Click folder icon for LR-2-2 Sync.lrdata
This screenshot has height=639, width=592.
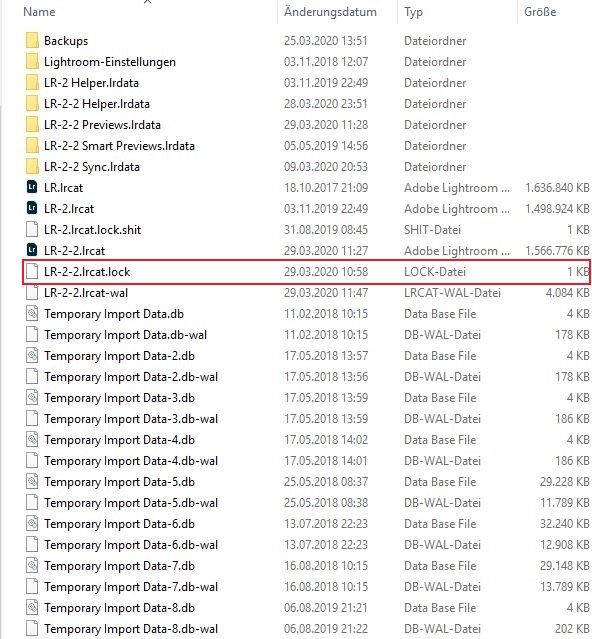[32, 167]
